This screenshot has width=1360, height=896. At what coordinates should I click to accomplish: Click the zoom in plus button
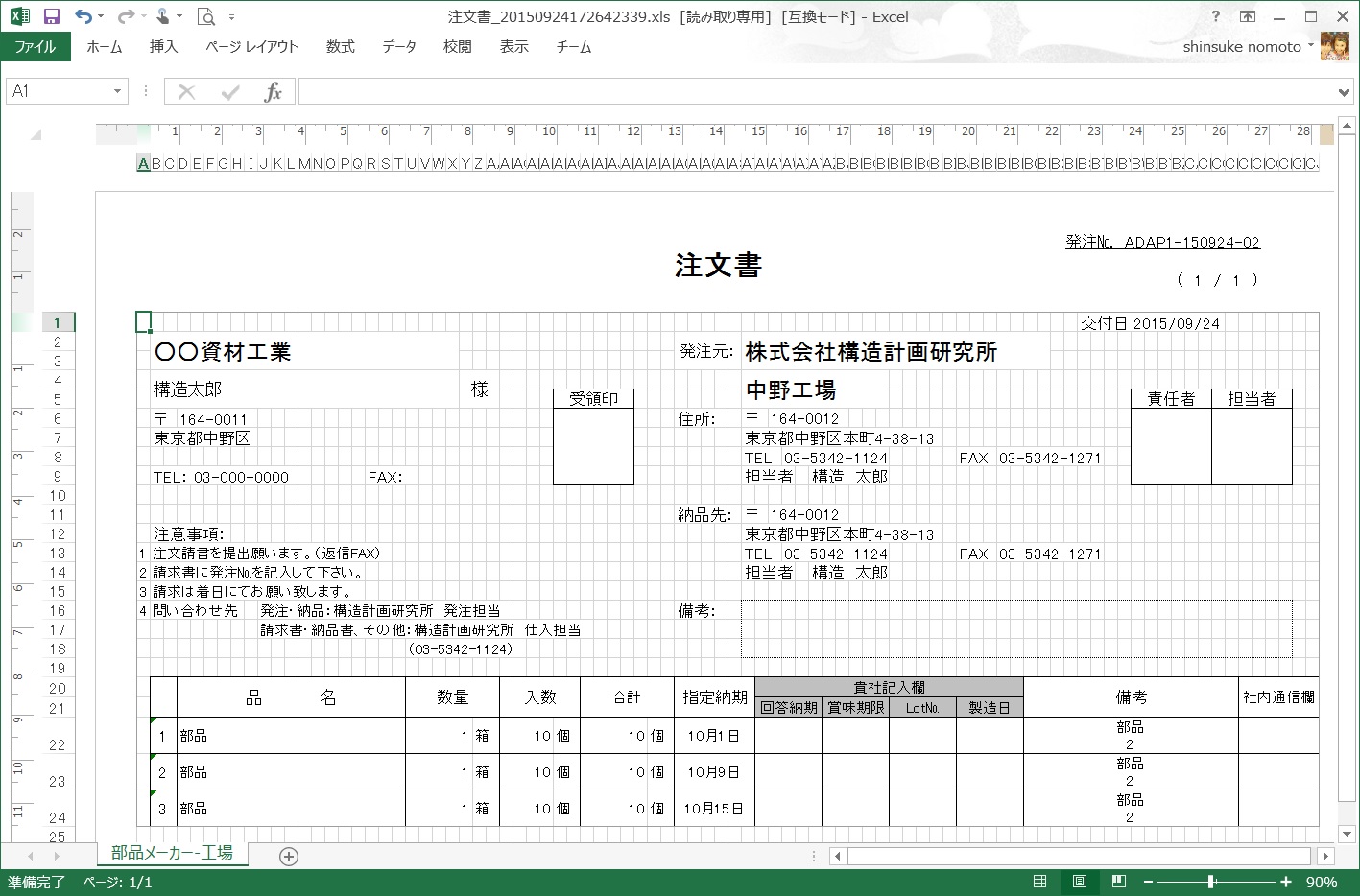1285,882
